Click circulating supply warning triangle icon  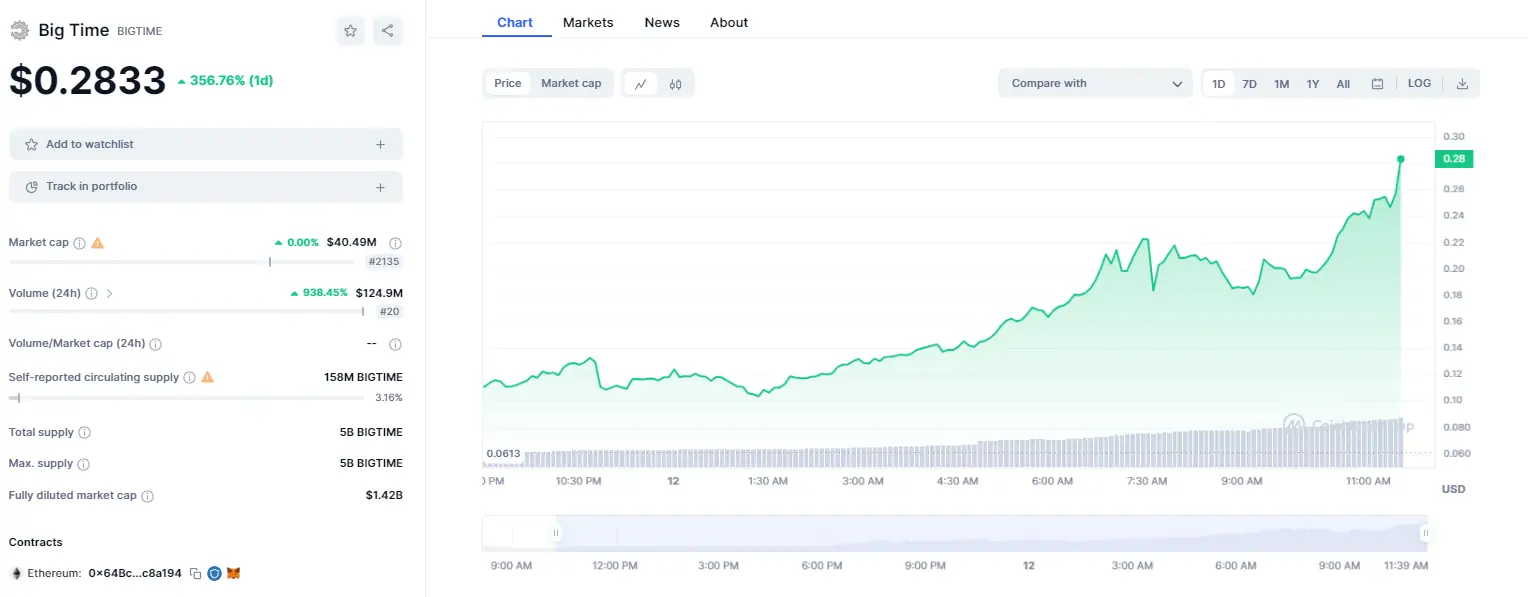[x=208, y=377]
